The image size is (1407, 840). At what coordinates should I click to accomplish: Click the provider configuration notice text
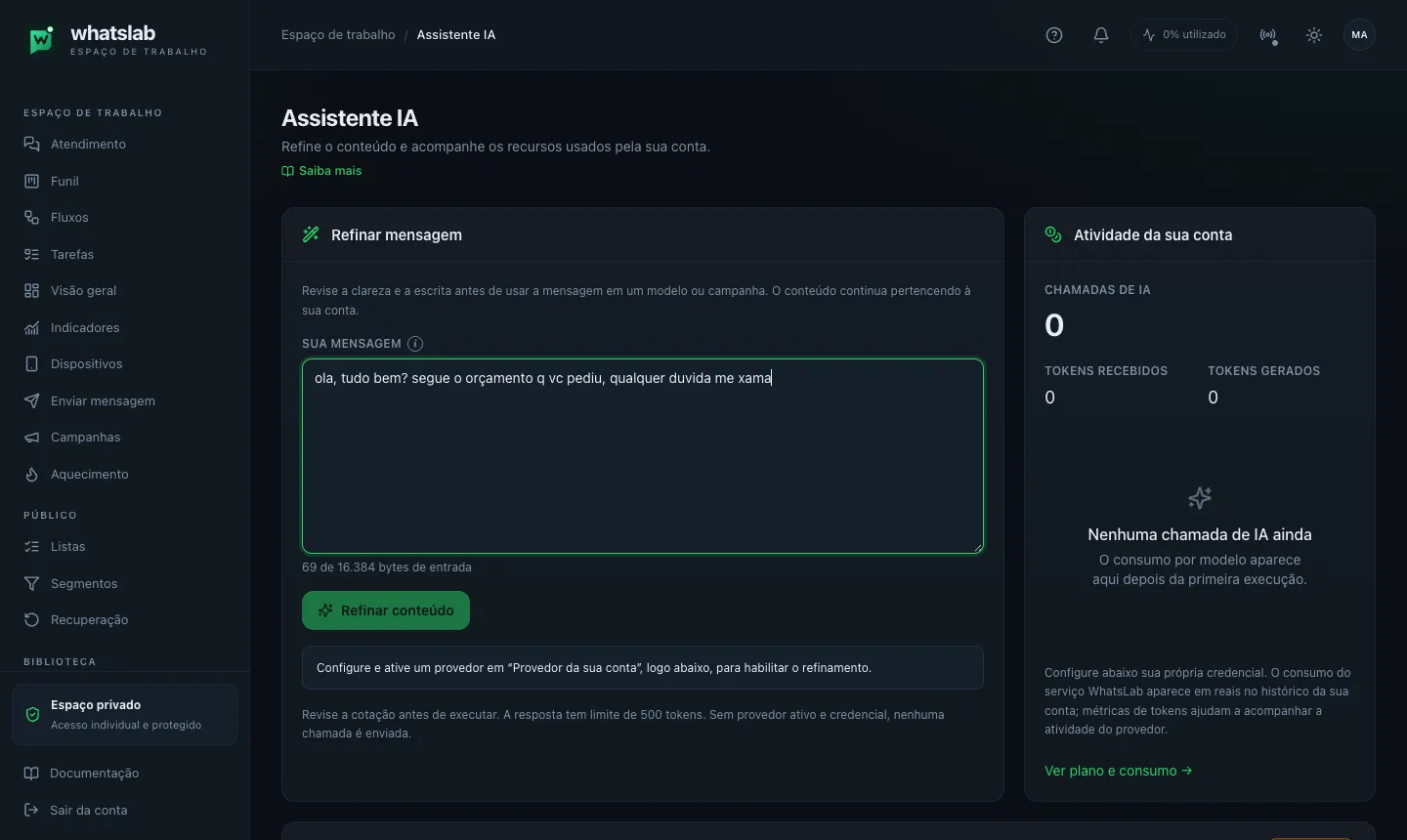coord(594,668)
